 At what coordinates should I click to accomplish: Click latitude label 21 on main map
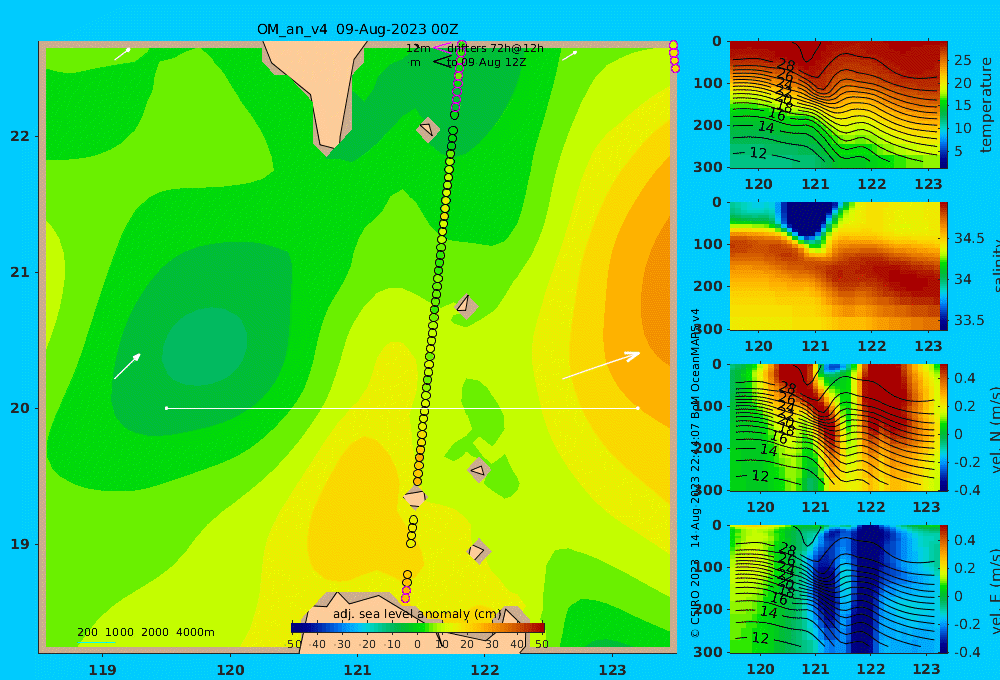tap(20, 272)
